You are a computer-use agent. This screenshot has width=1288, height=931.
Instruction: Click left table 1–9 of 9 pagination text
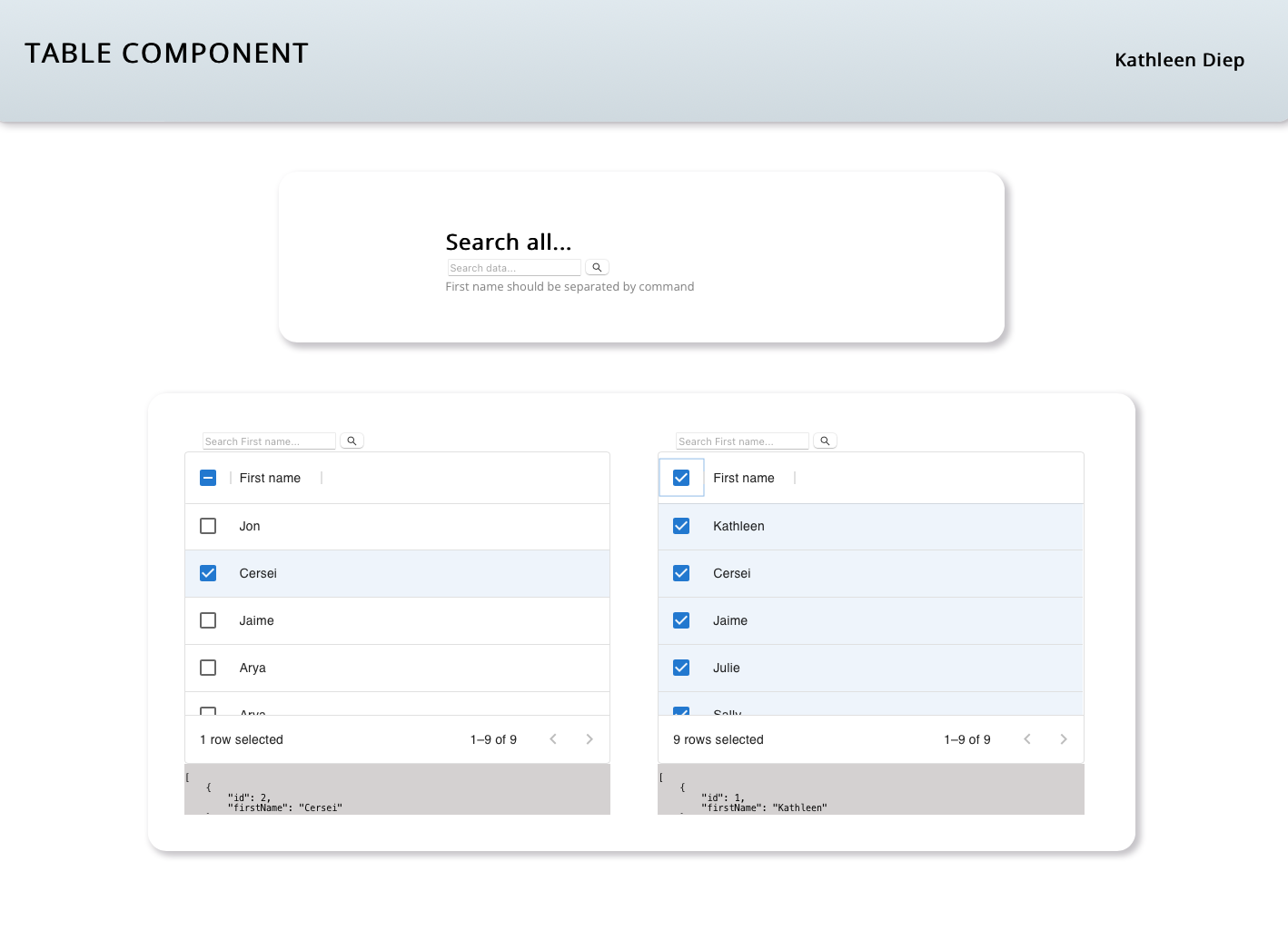493,739
